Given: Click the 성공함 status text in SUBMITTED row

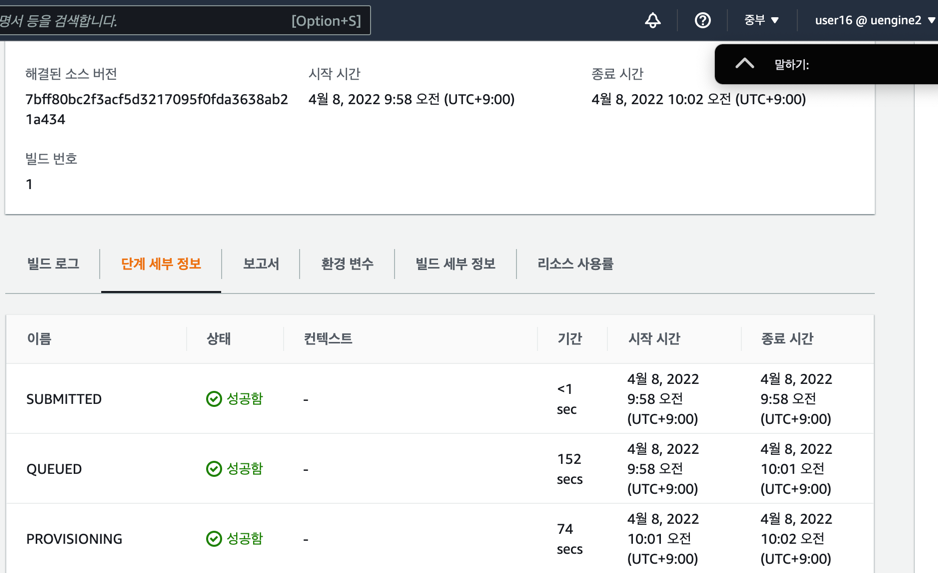Looking at the screenshot, I should point(244,399).
